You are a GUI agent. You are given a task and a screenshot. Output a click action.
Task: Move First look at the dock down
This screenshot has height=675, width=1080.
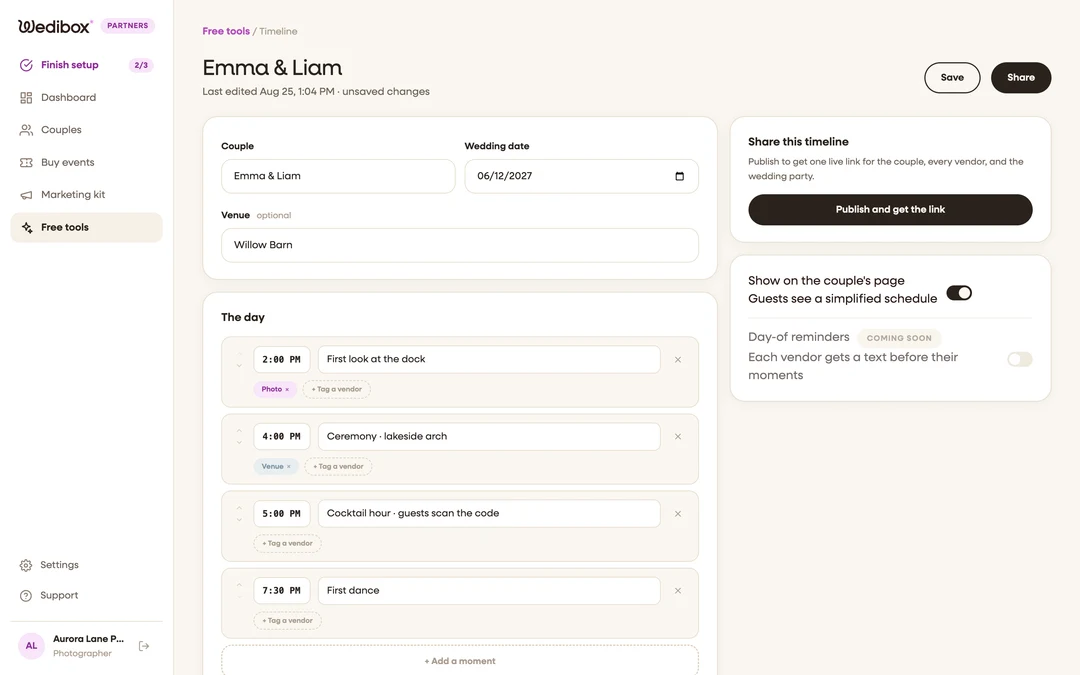[239, 365]
